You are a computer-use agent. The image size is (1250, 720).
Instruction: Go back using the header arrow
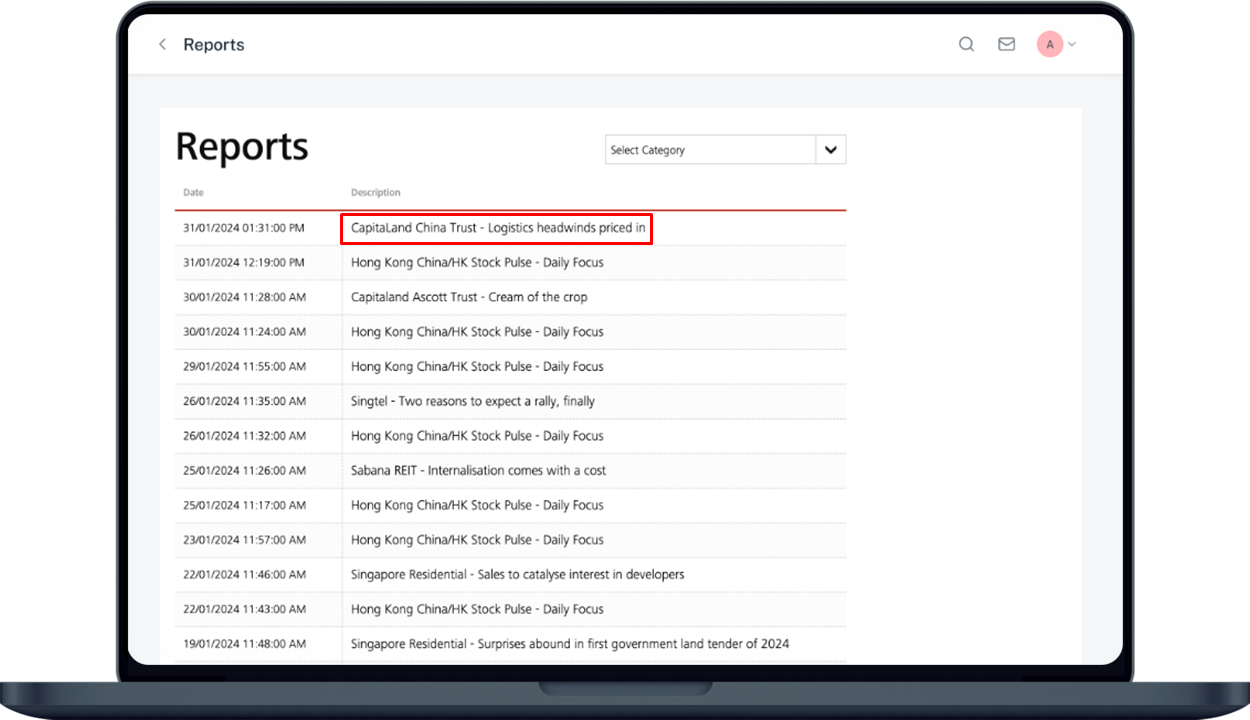coord(162,45)
